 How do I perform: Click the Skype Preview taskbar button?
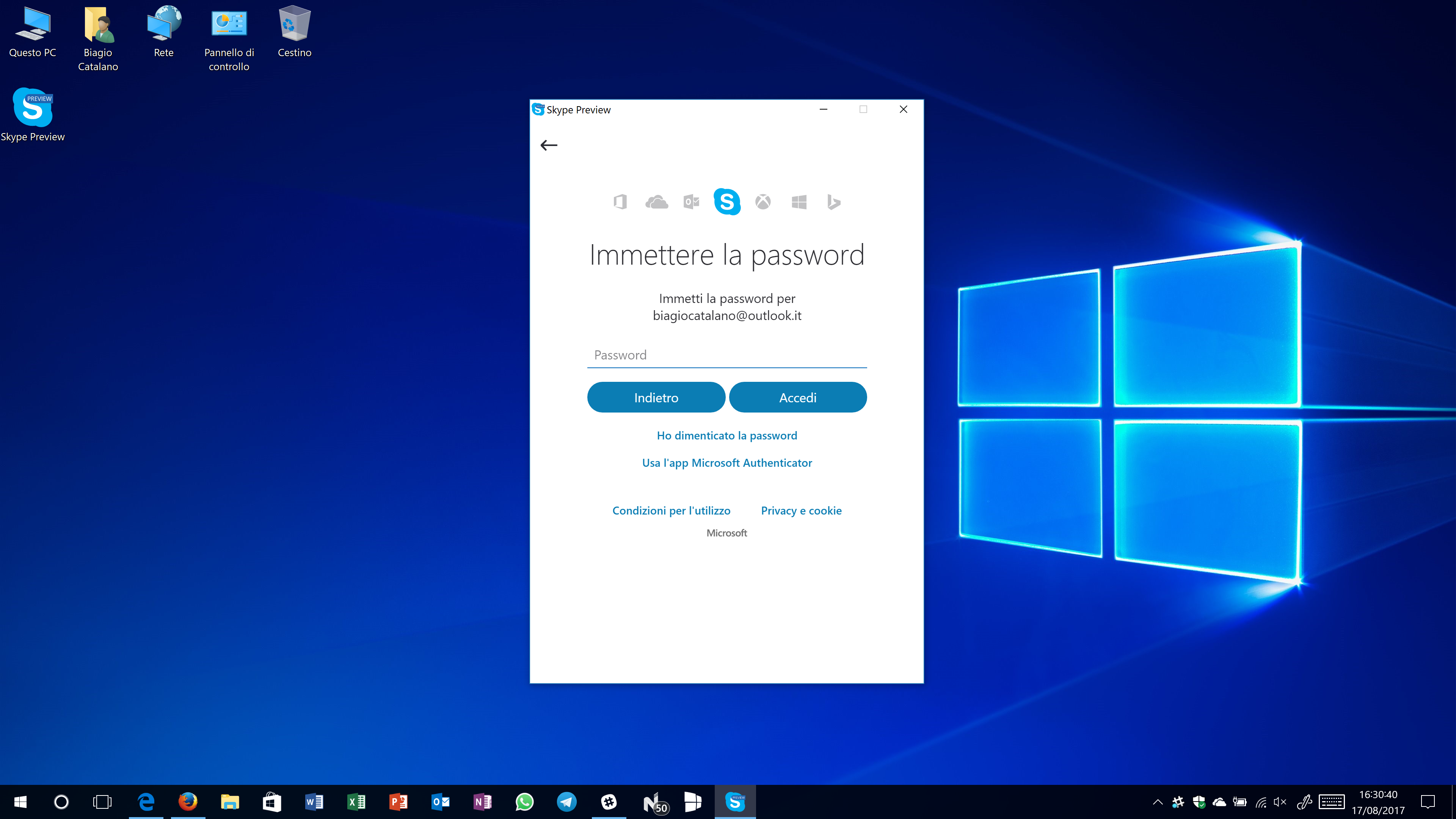[x=735, y=802]
